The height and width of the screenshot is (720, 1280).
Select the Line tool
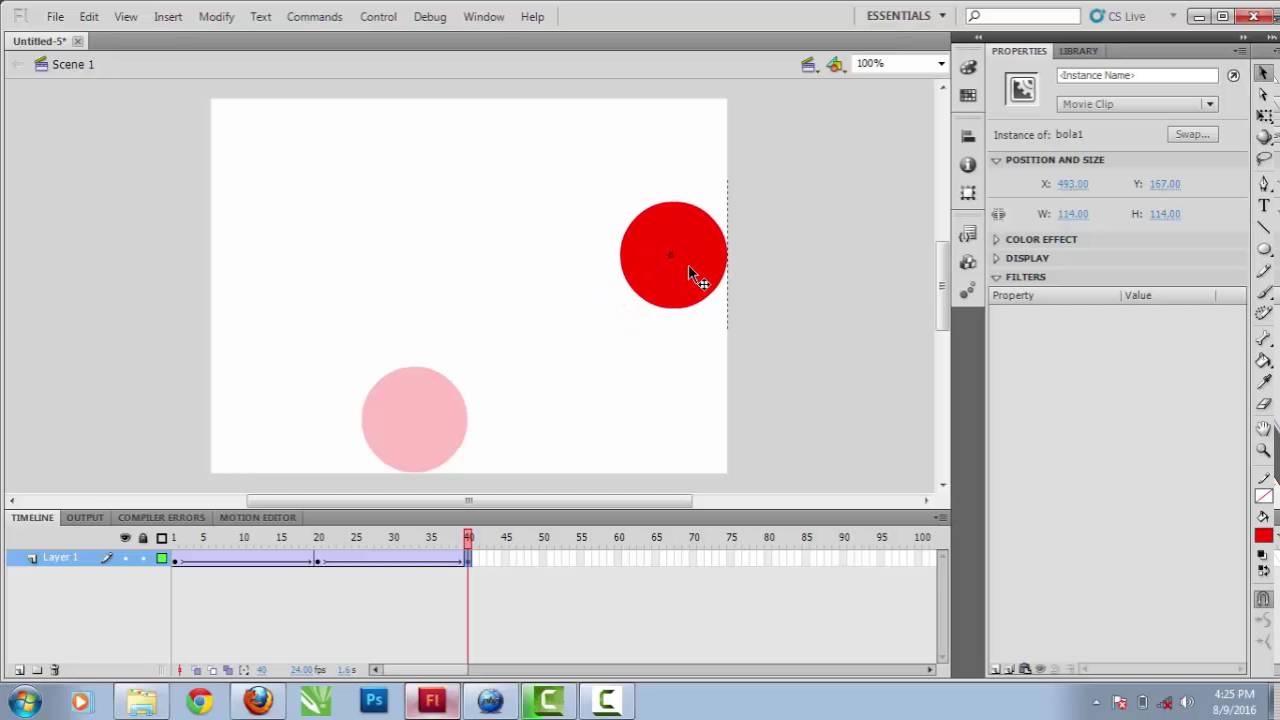(x=1264, y=227)
